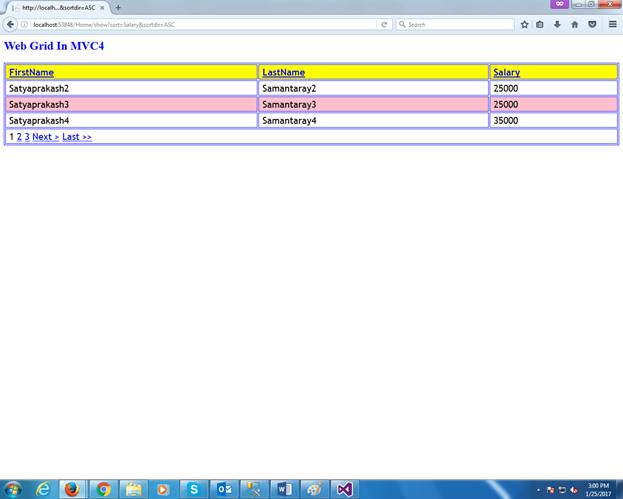The image size is (623, 499).
Task: Click the salary 25000 in Satyaprakash3 row
Action: coord(553,104)
